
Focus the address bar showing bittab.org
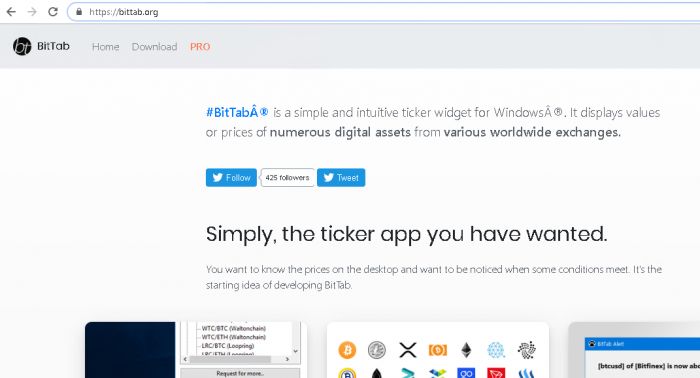coord(384,12)
